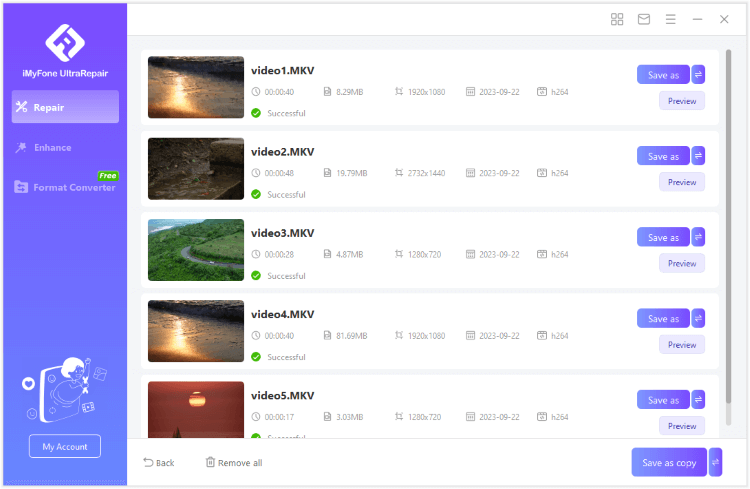Image resolution: width=750 pixels, height=489 pixels.
Task: Click the Free badge on Format Converter
Action: point(108,176)
